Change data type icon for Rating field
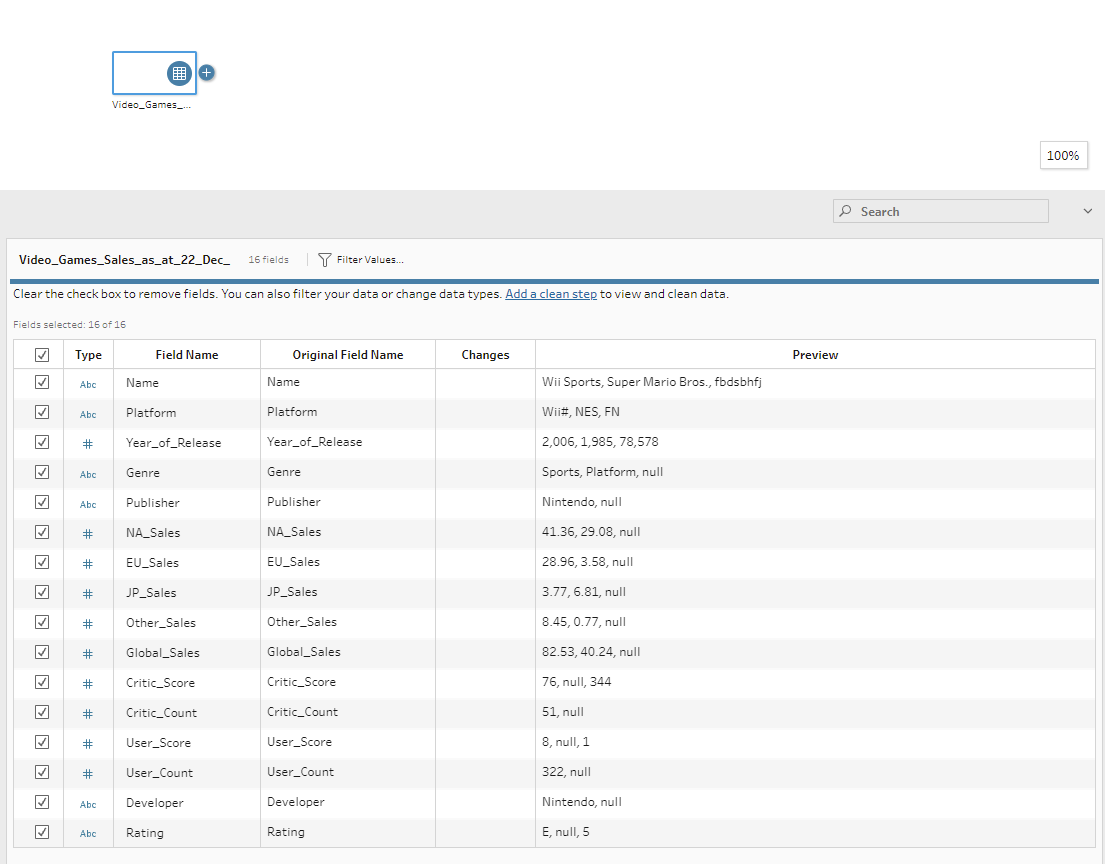The height and width of the screenshot is (864, 1105). (88, 834)
